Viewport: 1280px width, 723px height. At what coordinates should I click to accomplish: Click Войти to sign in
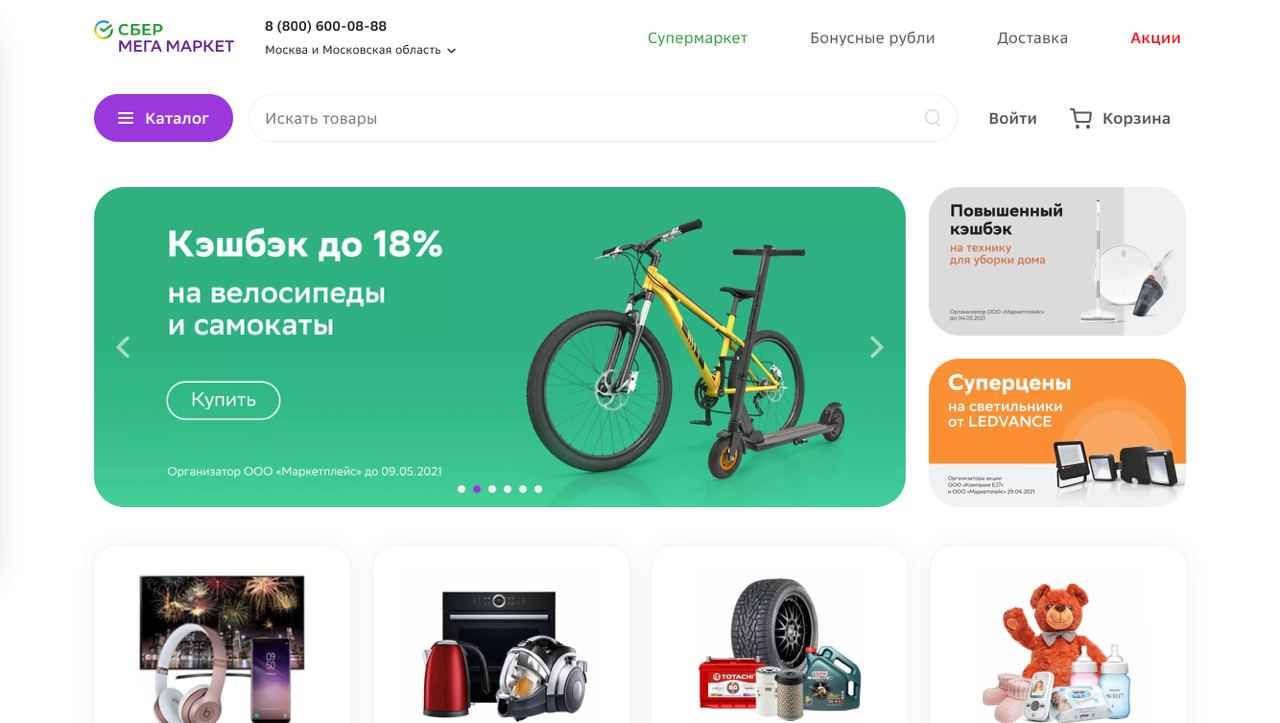coord(1012,118)
